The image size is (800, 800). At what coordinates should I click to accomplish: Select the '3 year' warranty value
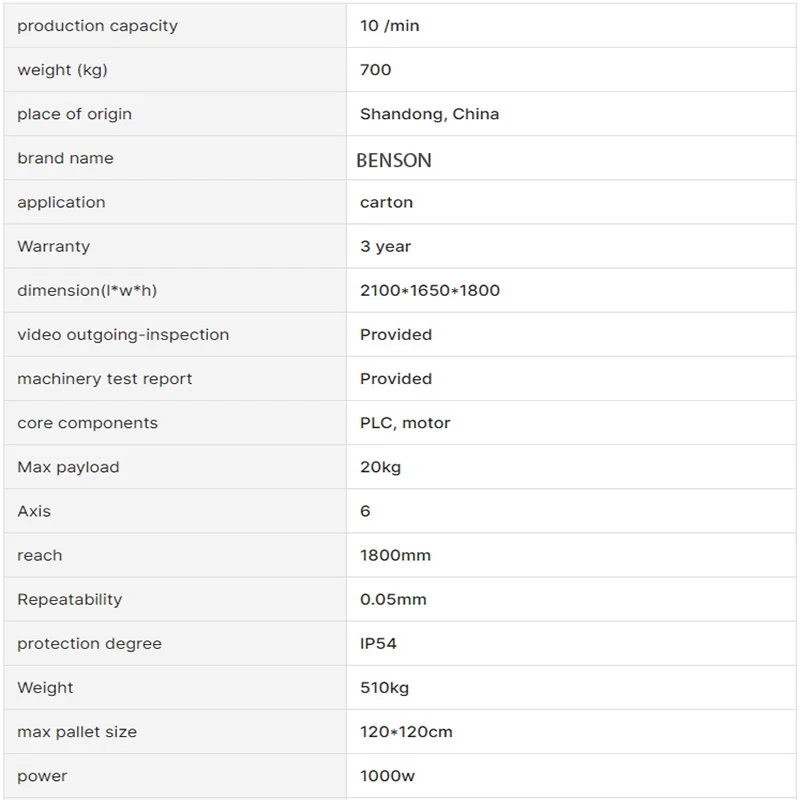(x=385, y=246)
